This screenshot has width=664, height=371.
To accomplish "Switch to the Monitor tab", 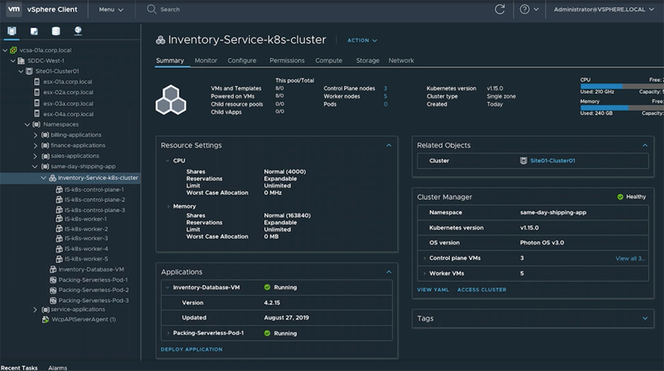I will coord(206,61).
